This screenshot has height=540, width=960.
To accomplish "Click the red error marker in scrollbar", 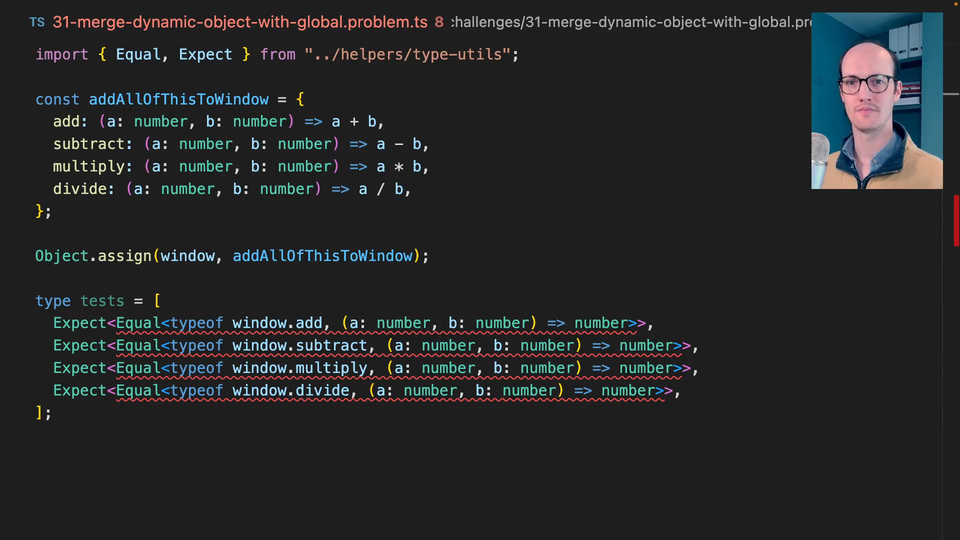I will pyautogui.click(x=955, y=220).
